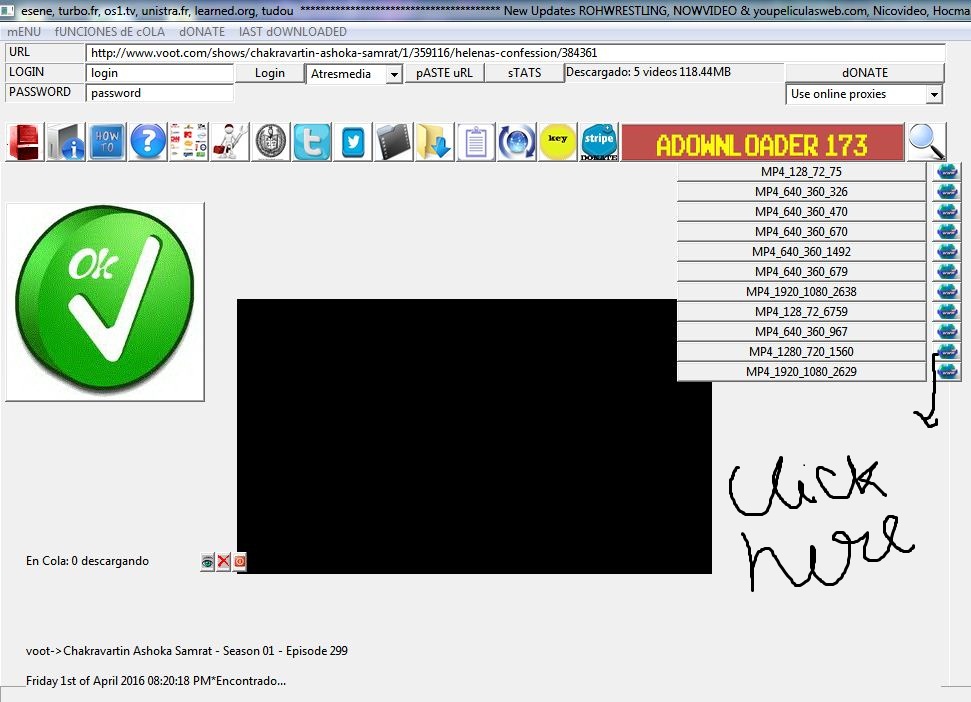Select the MP4_640_360_326 format
The image size is (971, 702).
tap(801, 191)
